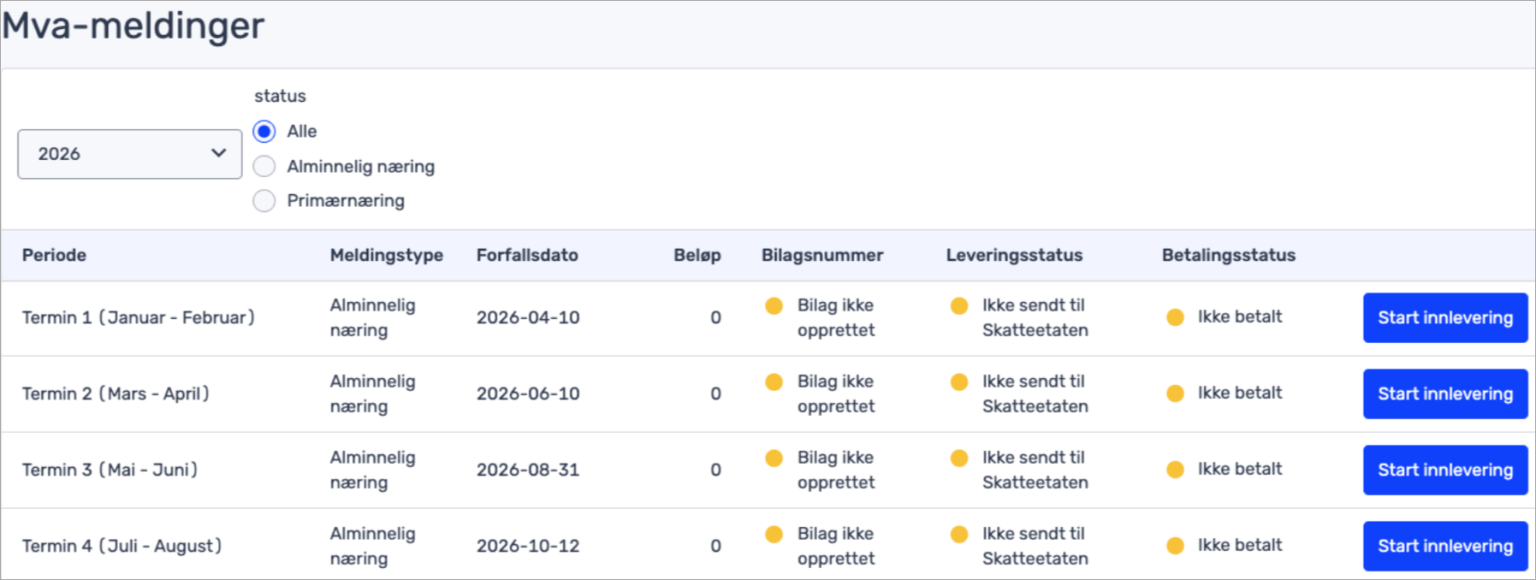Click Termin 3 yellow Bilag status dot
Viewport: 1536px width, 580px height.
774,458
